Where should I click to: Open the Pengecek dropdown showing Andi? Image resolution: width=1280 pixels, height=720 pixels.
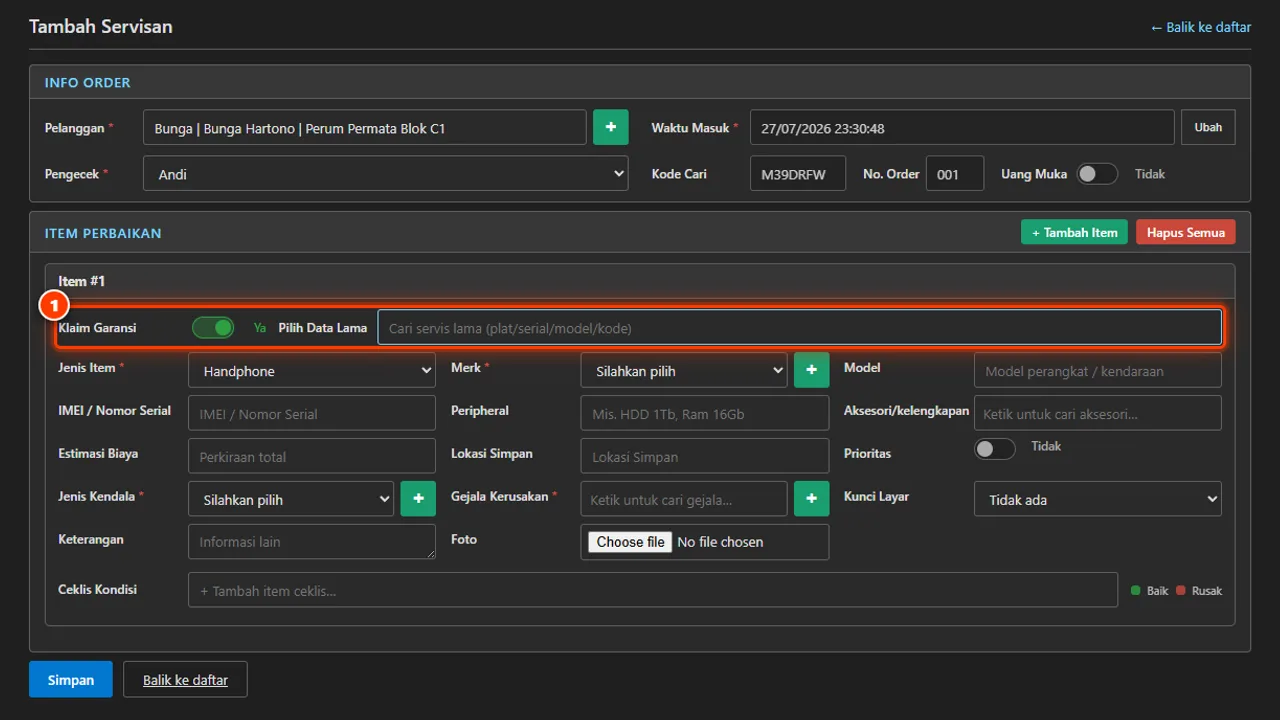click(386, 173)
